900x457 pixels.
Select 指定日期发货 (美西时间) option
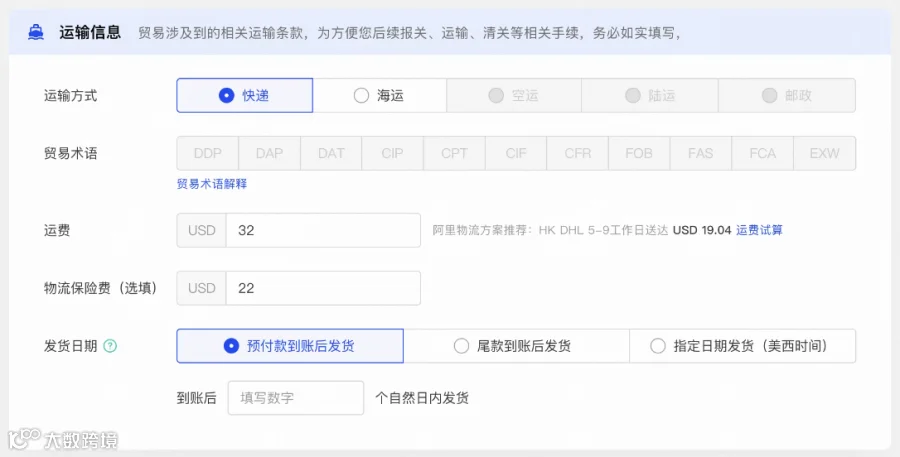pos(742,346)
